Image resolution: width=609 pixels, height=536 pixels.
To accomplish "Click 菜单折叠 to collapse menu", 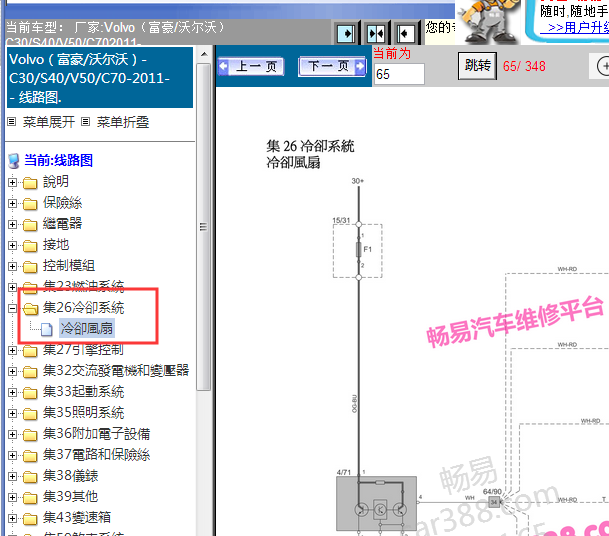I will [x=123, y=122].
